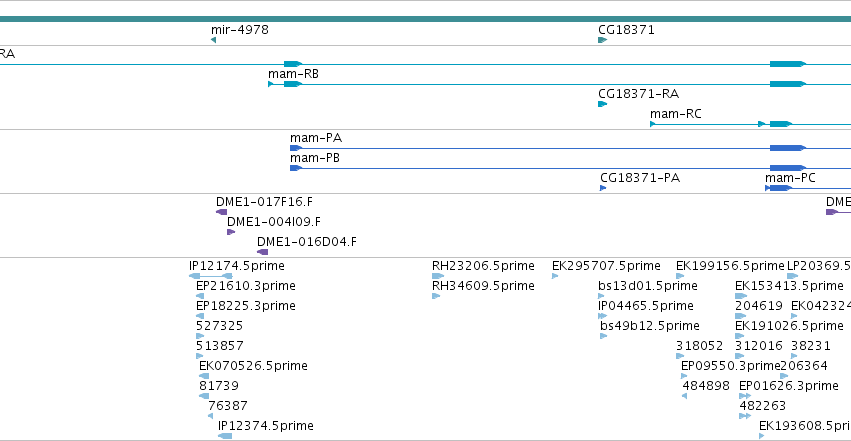Click the EP21610.3prime EST label
The width and height of the screenshot is (851, 441).
point(246,286)
